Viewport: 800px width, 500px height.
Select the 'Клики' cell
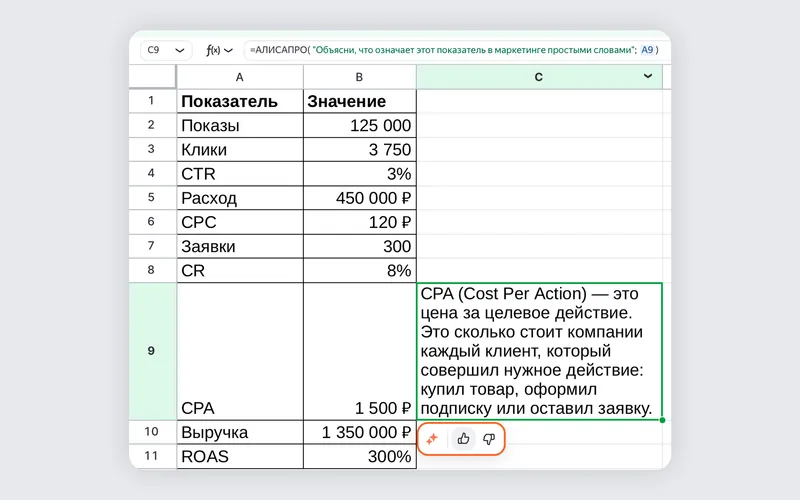(x=240, y=149)
